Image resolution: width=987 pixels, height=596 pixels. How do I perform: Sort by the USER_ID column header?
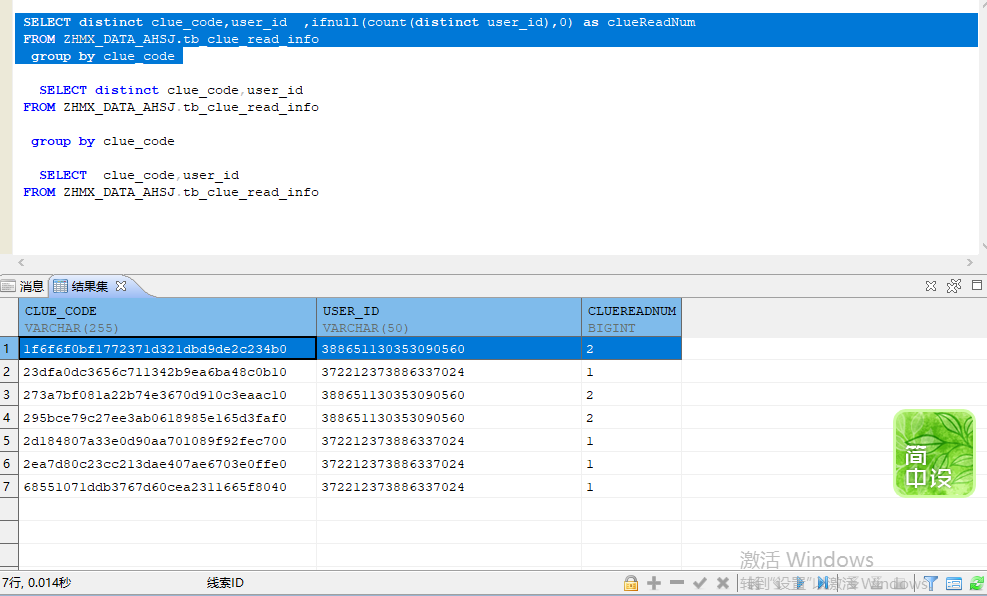point(449,318)
